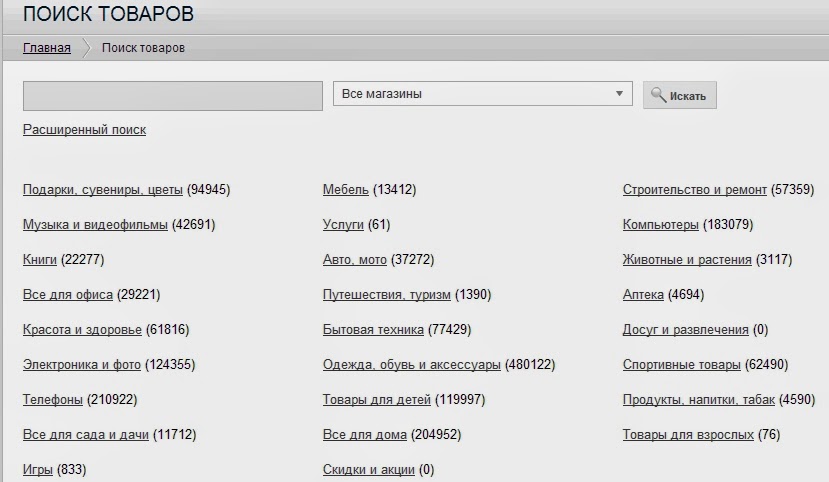Open the Телефоны category

click(x=53, y=400)
